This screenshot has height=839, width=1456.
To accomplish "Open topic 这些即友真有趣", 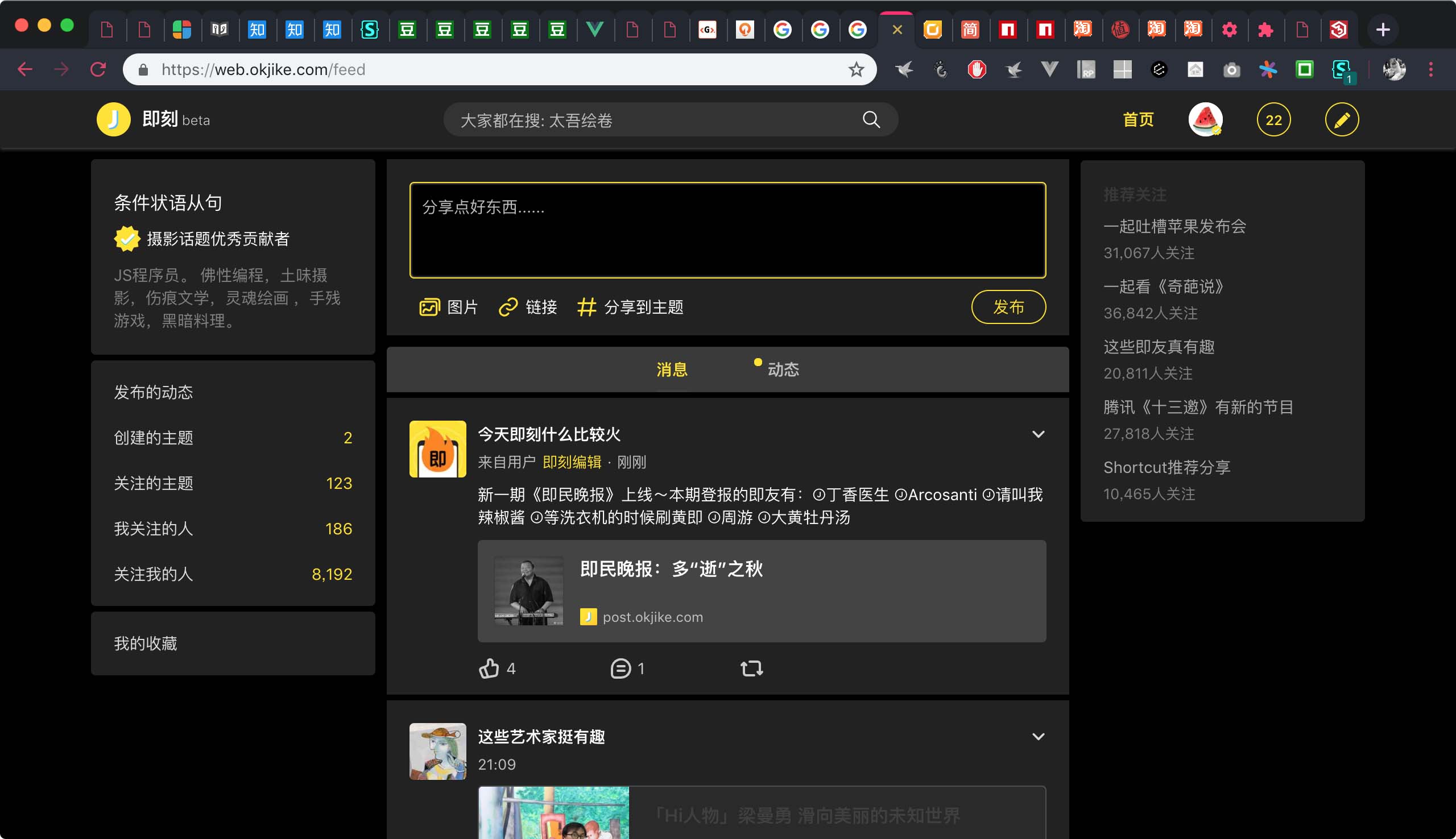I will 1159,347.
